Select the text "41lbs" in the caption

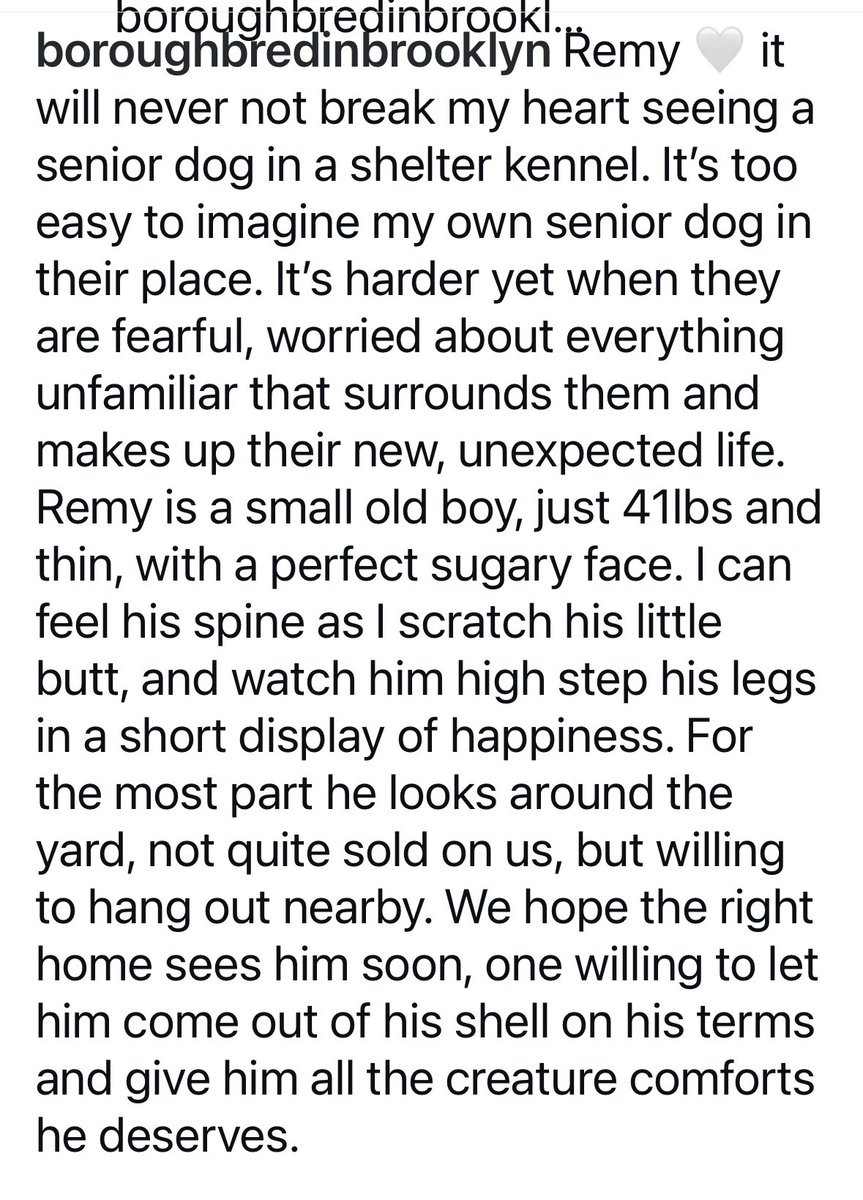(x=693, y=511)
